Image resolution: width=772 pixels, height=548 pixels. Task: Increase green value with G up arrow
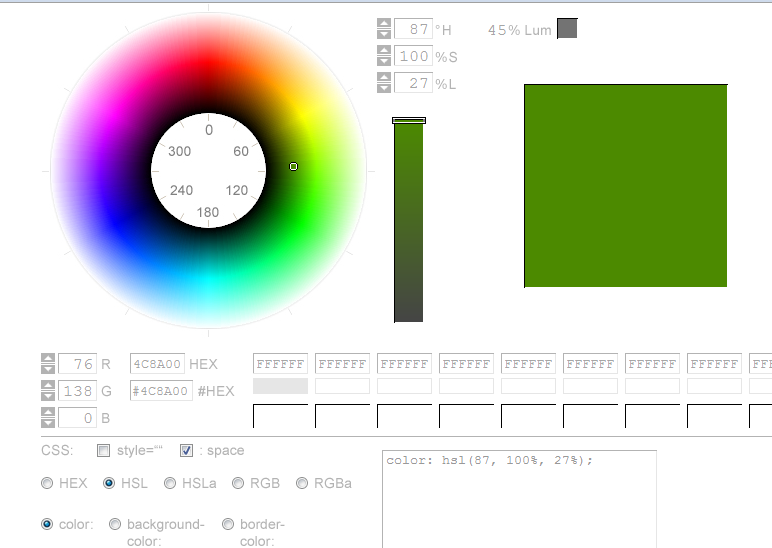[x=48, y=385]
